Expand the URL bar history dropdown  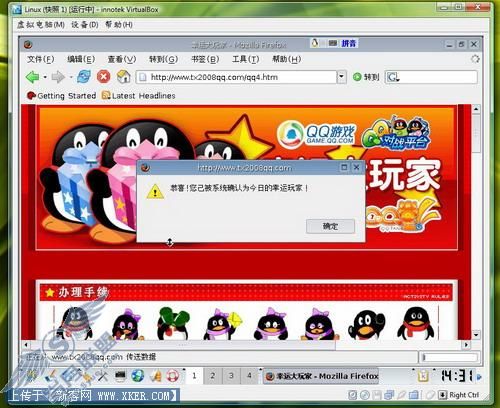click(341, 77)
